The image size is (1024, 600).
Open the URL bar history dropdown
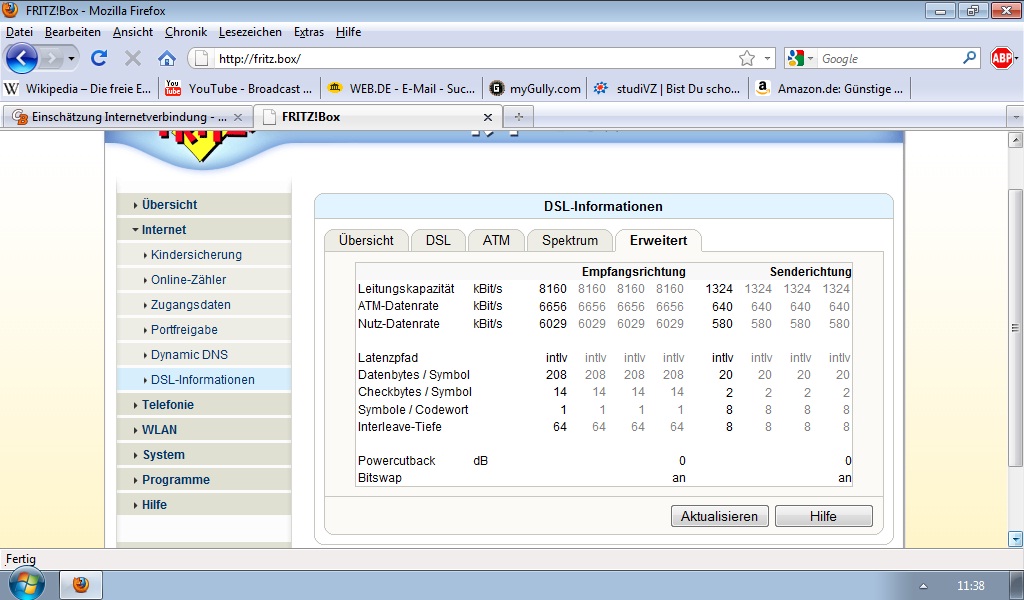point(767,59)
